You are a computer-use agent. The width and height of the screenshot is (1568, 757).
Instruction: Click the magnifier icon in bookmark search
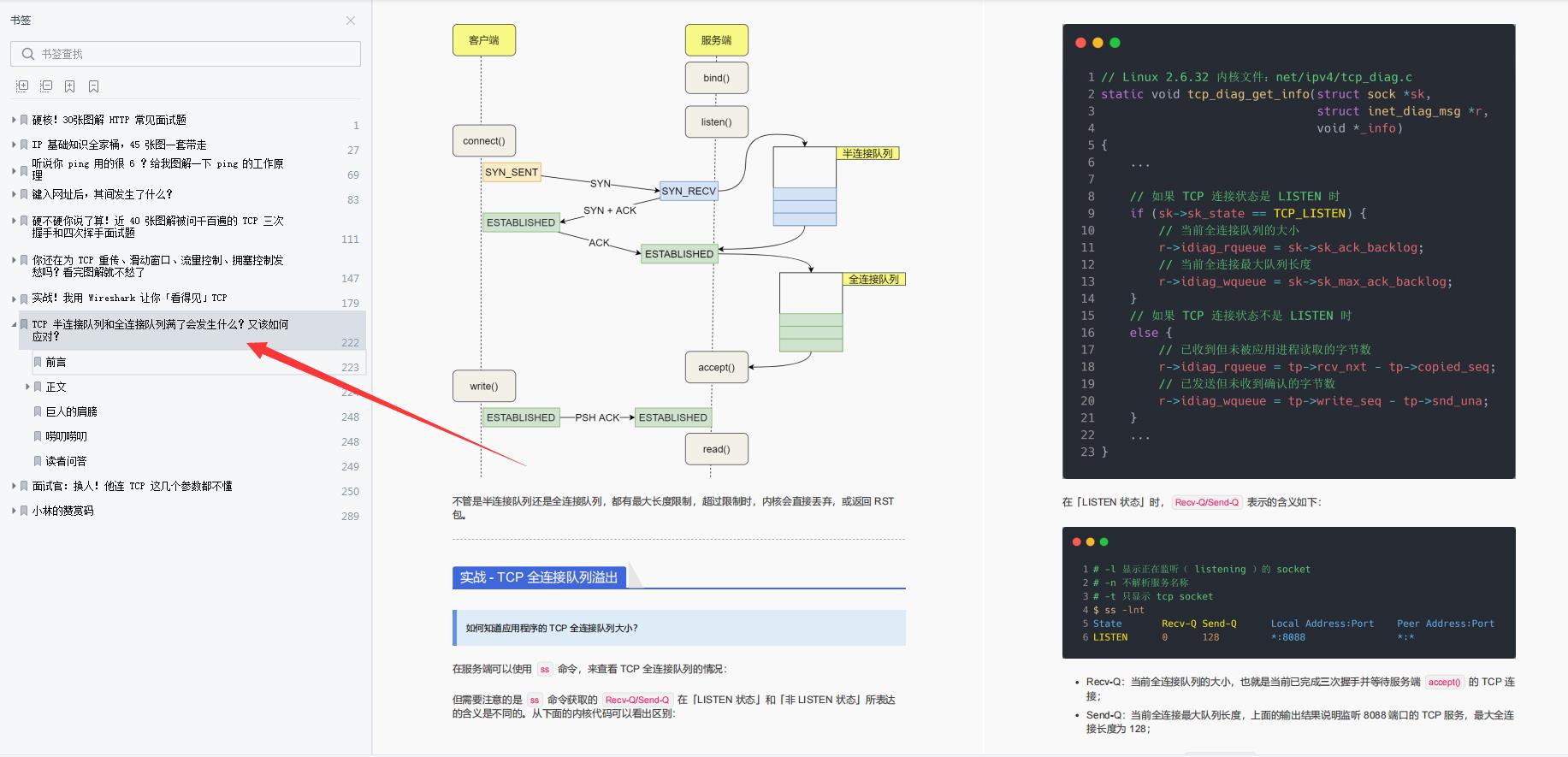coord(28,54)
